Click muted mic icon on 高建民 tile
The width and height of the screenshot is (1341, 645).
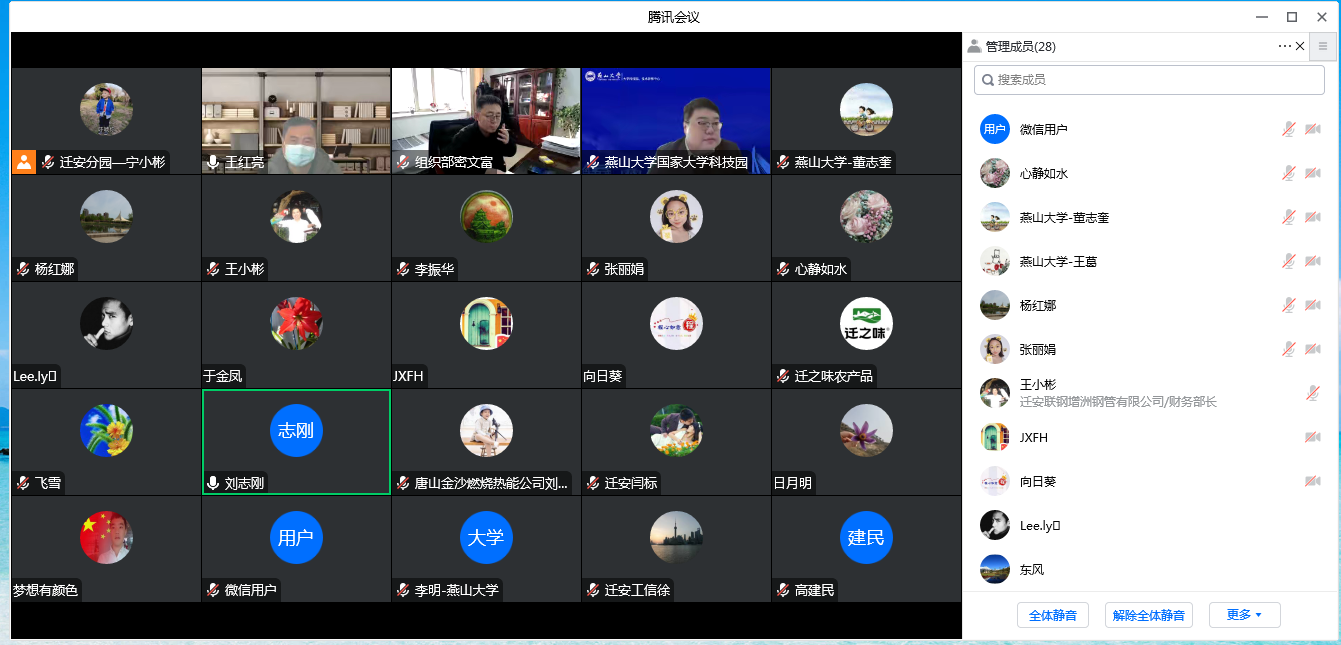point(783,590)
